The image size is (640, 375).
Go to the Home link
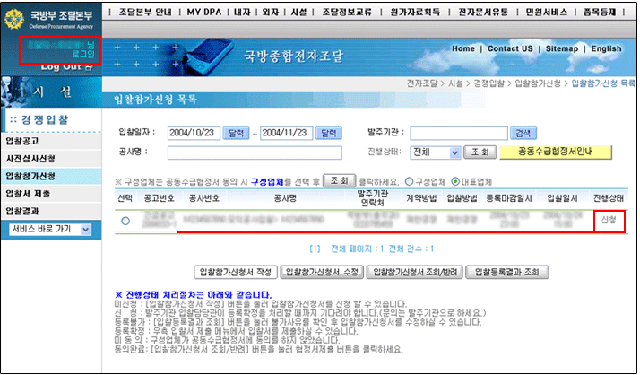(463, 49)
